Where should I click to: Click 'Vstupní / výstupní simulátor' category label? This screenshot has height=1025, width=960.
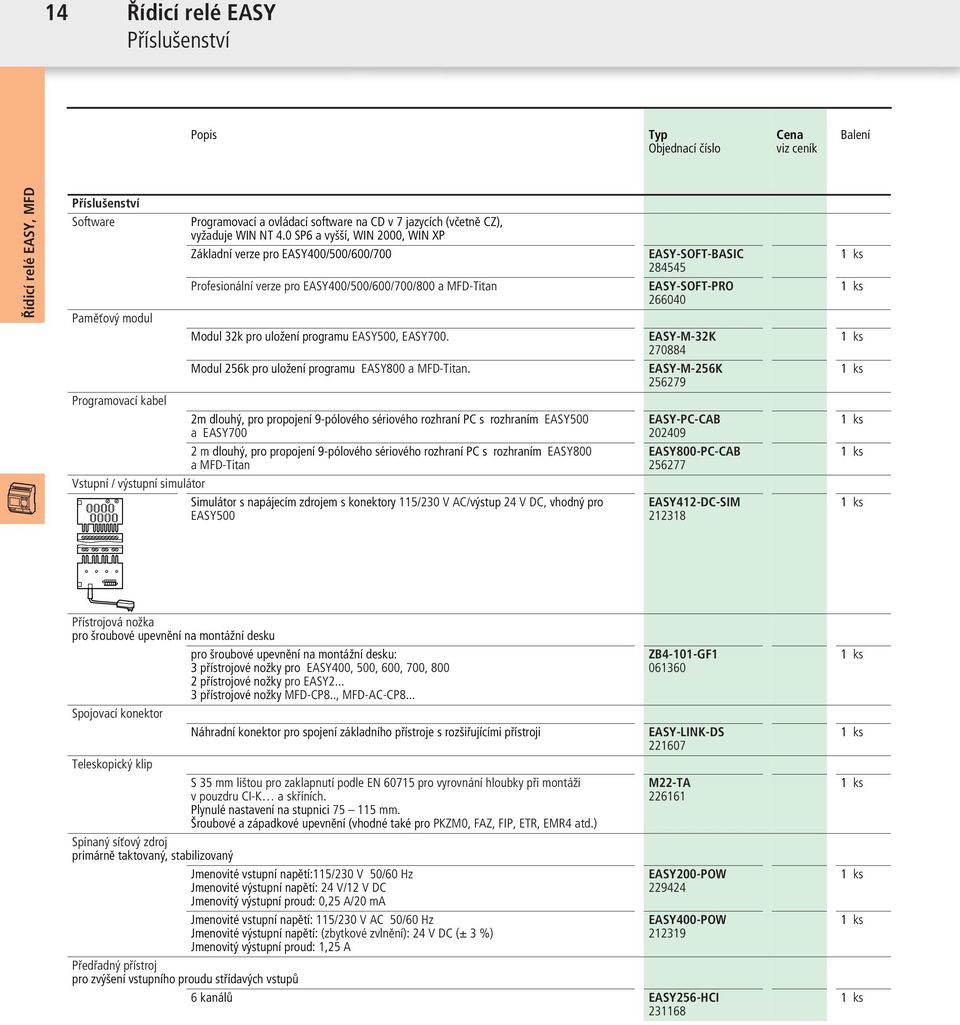139,483
